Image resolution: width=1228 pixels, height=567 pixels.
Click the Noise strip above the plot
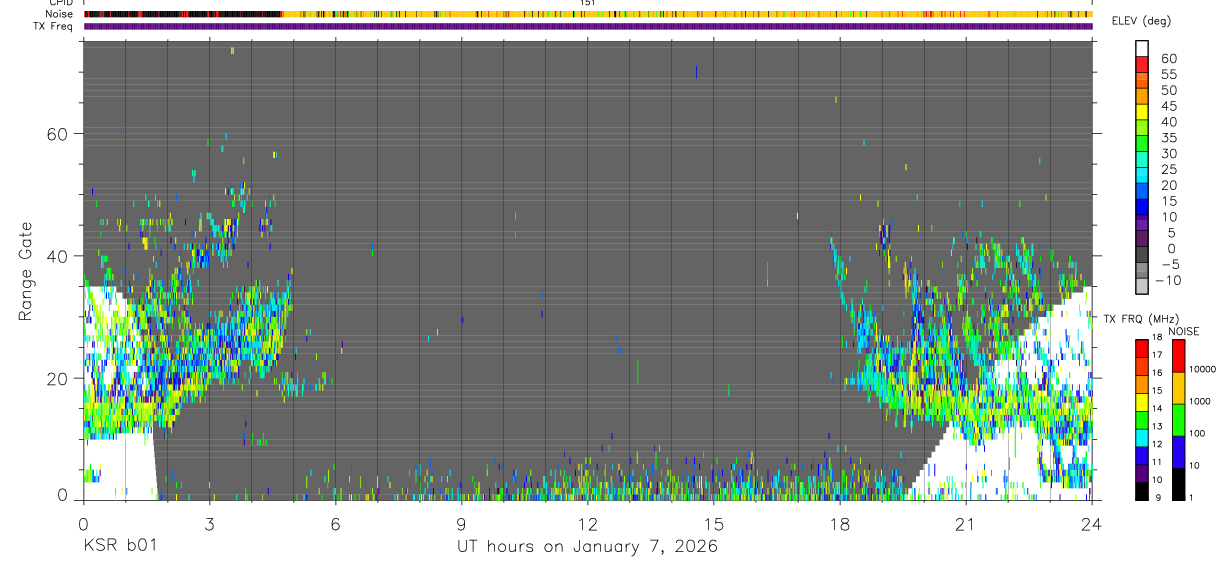tap(588, 14)
